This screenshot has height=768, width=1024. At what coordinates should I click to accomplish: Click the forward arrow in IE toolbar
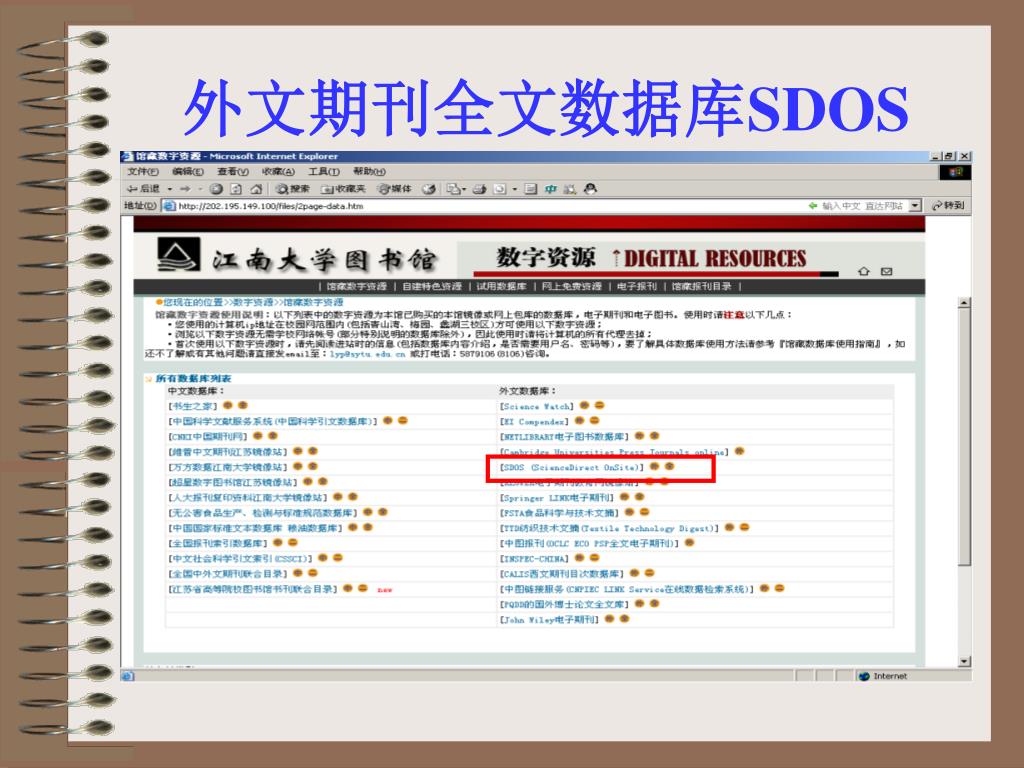pyautogui.click(x=185, y=189)
